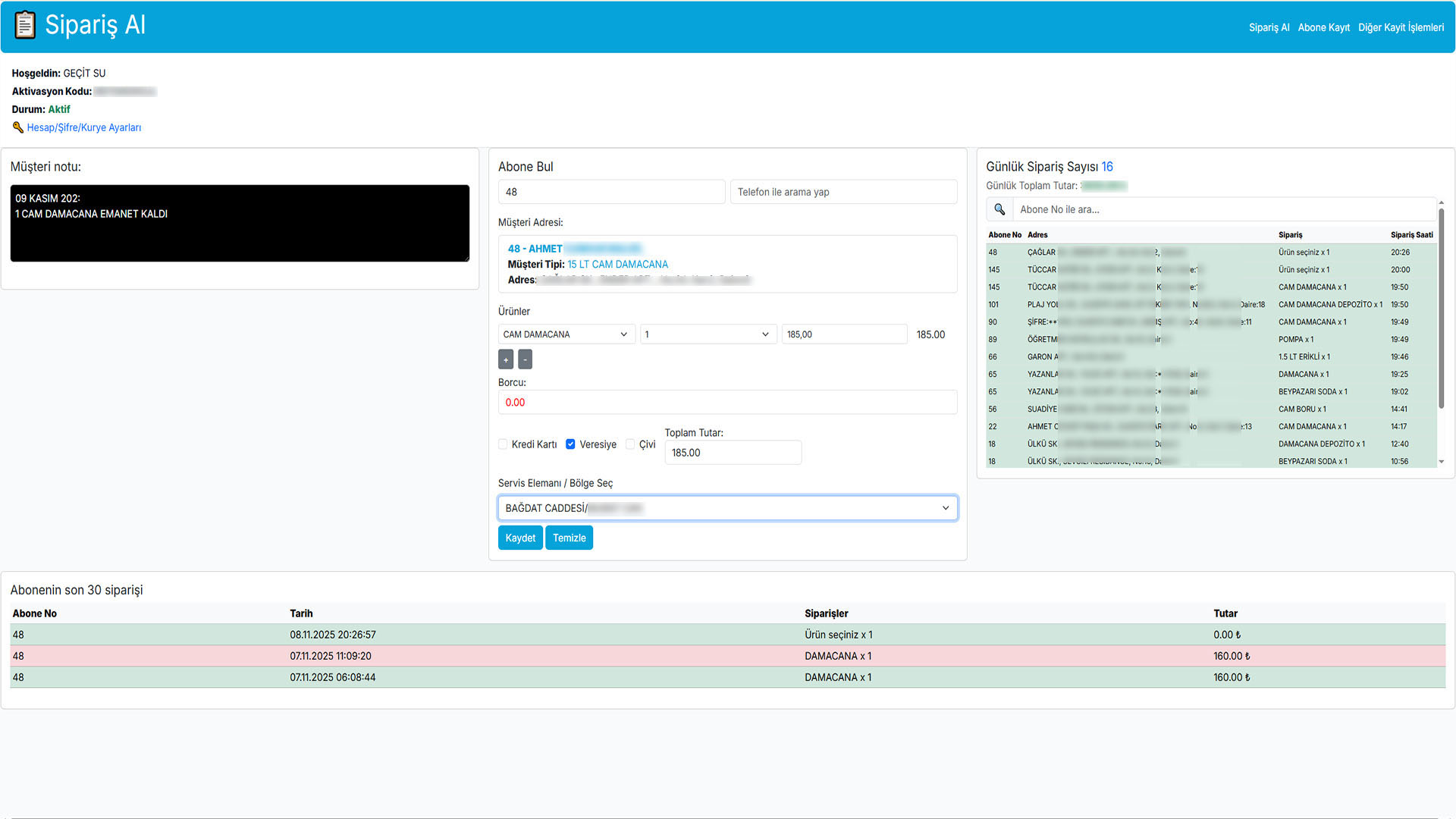
Task: Select the 08.11.2025 20:26:57 order row
Action: pyautogui.click(x=727, y=635)
